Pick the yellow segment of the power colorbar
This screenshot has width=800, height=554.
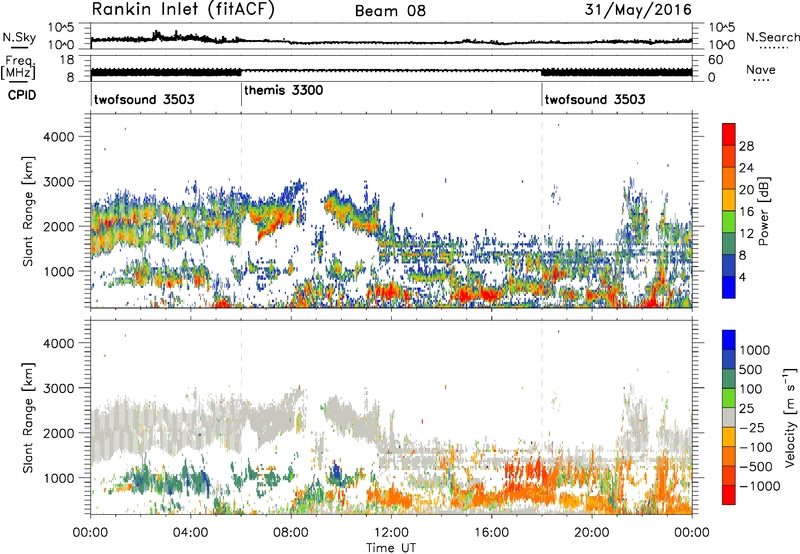tap(729, 199)
